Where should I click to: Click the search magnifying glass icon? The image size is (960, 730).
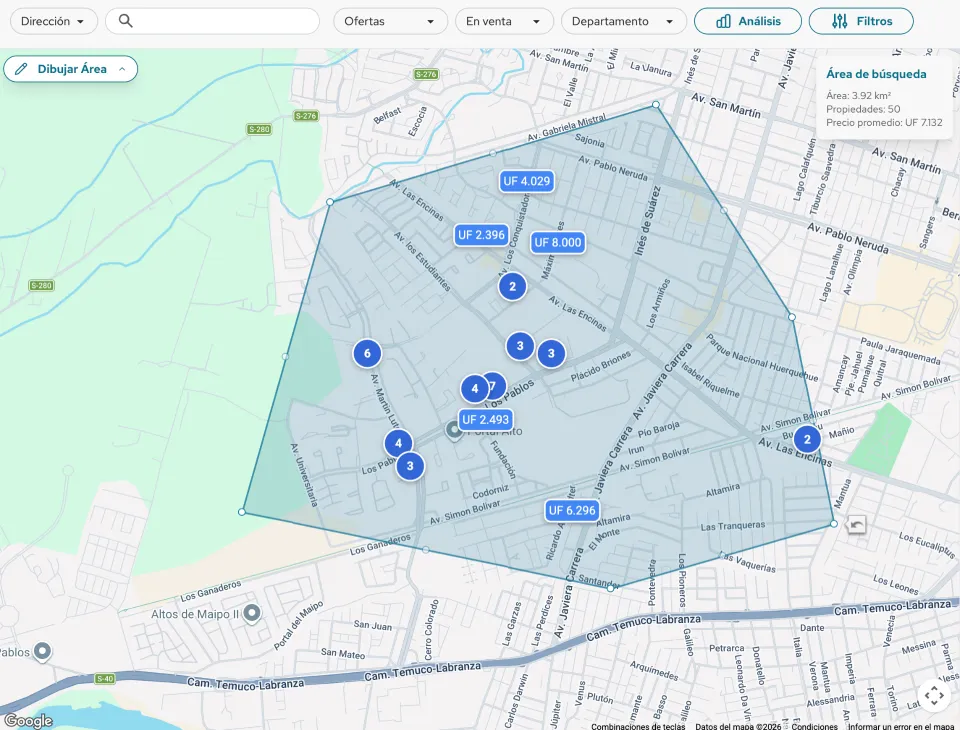tap(124, 20)
